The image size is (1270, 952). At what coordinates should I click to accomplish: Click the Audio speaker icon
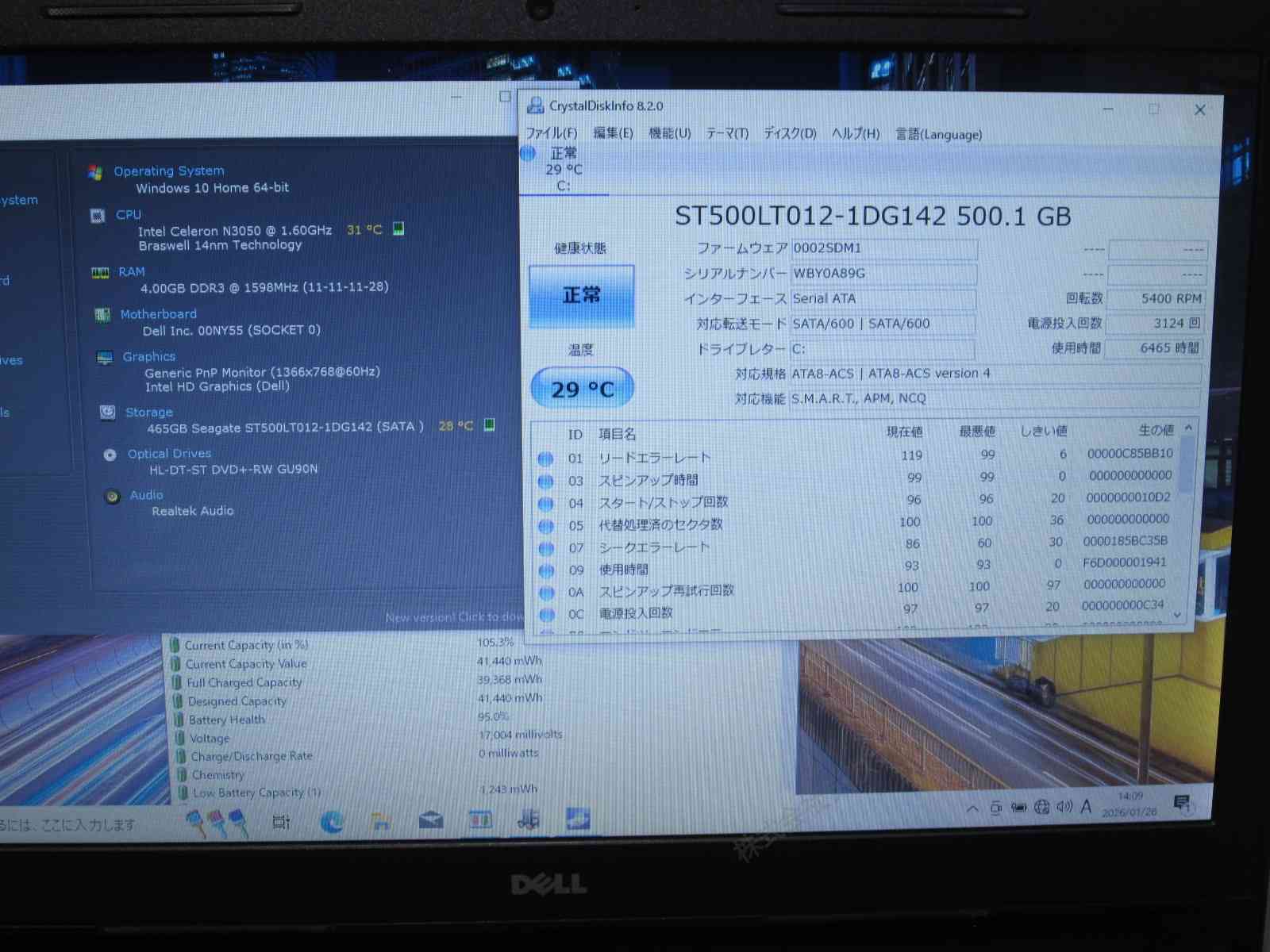[113, 497]
